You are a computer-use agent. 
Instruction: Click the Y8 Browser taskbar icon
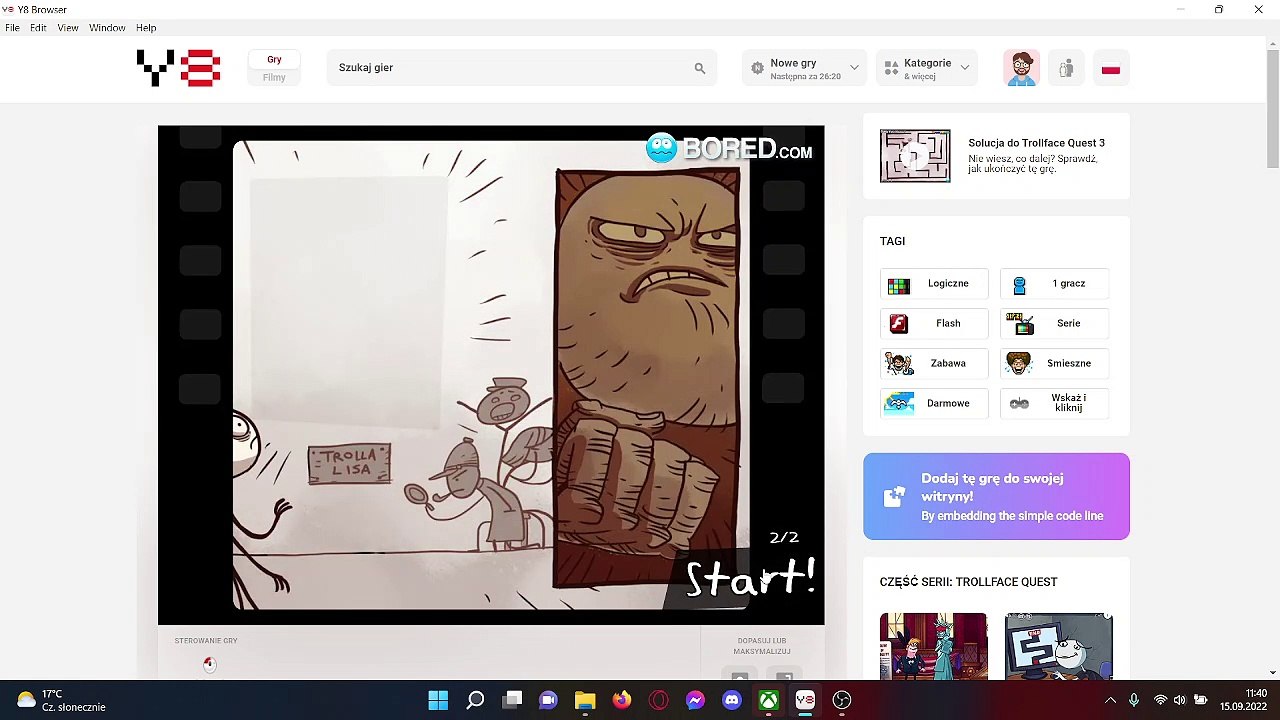pyautogui.click(x=805, y=700)
